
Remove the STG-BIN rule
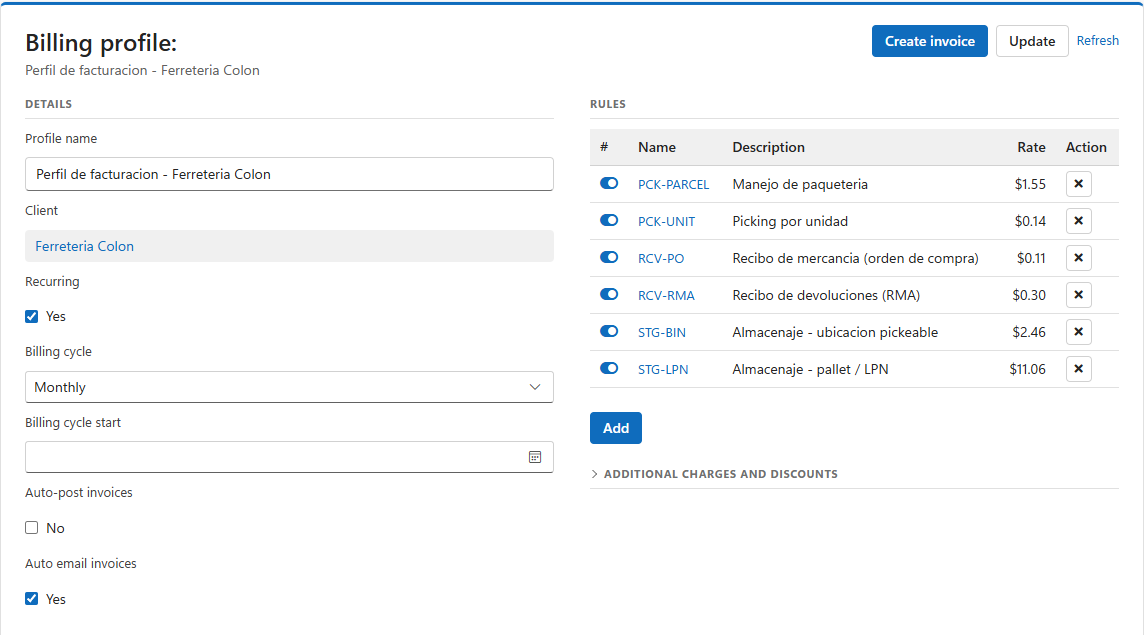[1078, 332]
